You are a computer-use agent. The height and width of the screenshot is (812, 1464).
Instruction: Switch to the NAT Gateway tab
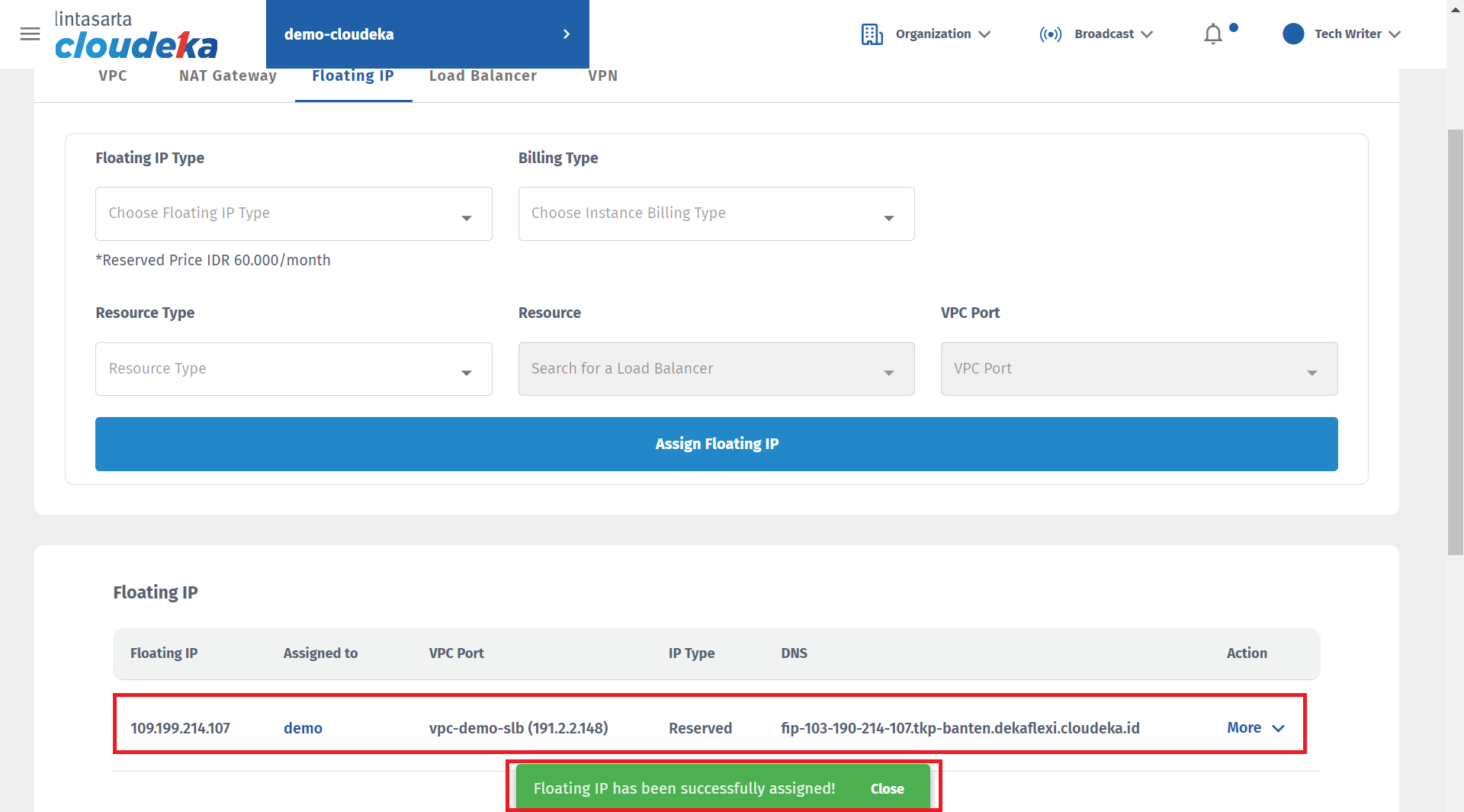coord(227,76)
